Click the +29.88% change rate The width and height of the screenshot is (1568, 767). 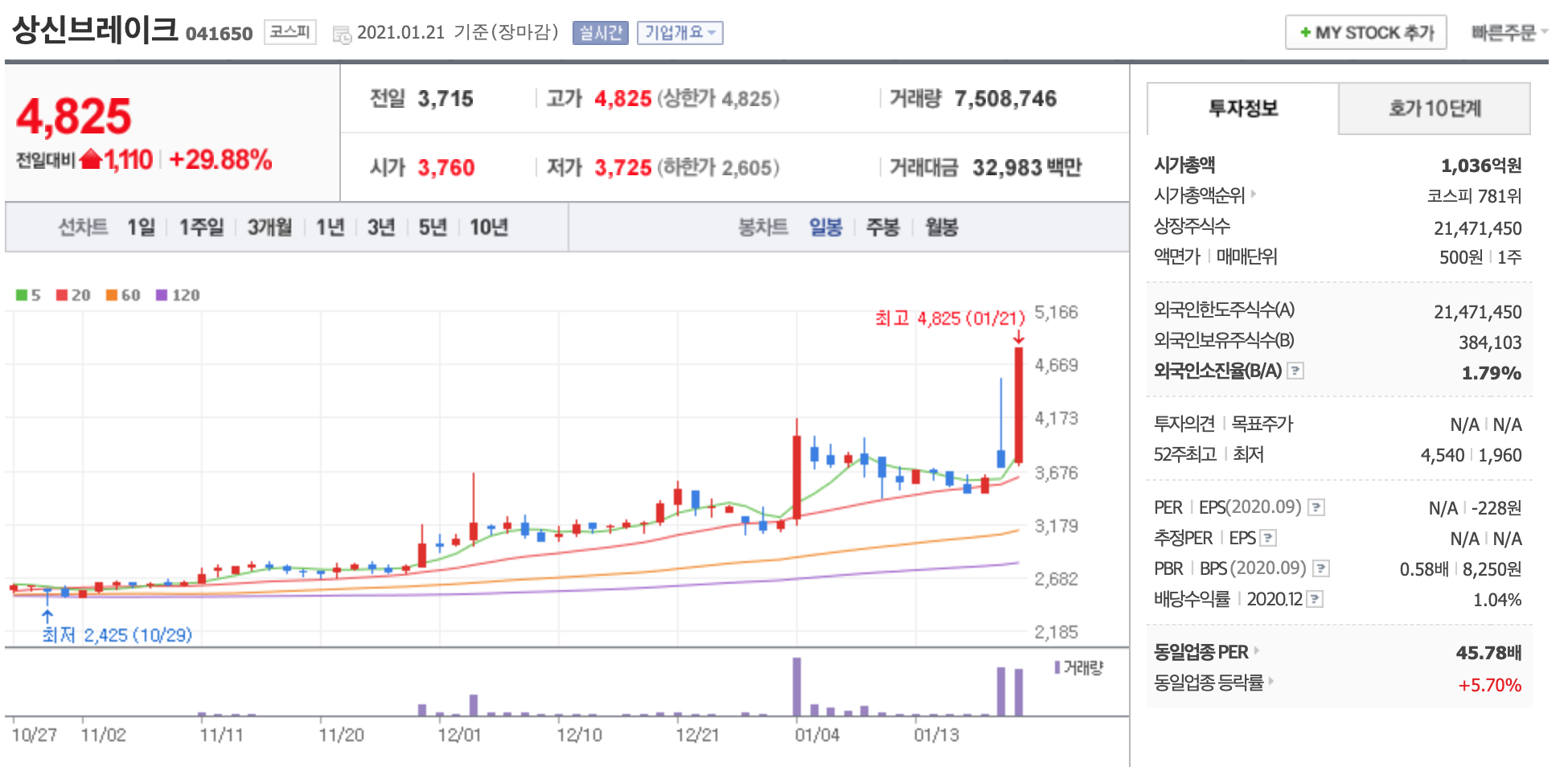click(220, 159)
